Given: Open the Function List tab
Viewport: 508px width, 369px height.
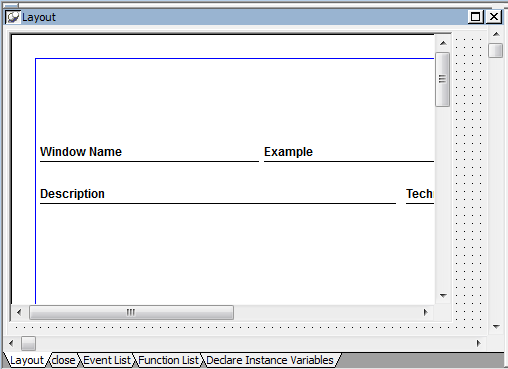Looking at the screenshot, I should 168,360.
